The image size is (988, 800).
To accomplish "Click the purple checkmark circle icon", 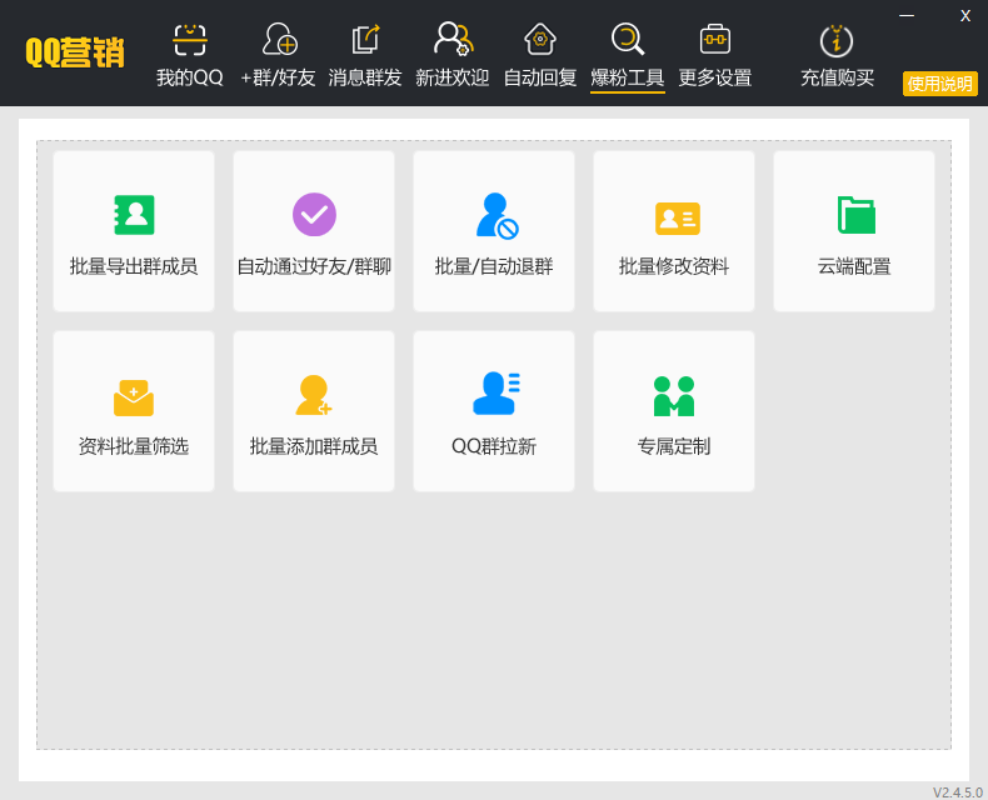I will tap(314, 215).
